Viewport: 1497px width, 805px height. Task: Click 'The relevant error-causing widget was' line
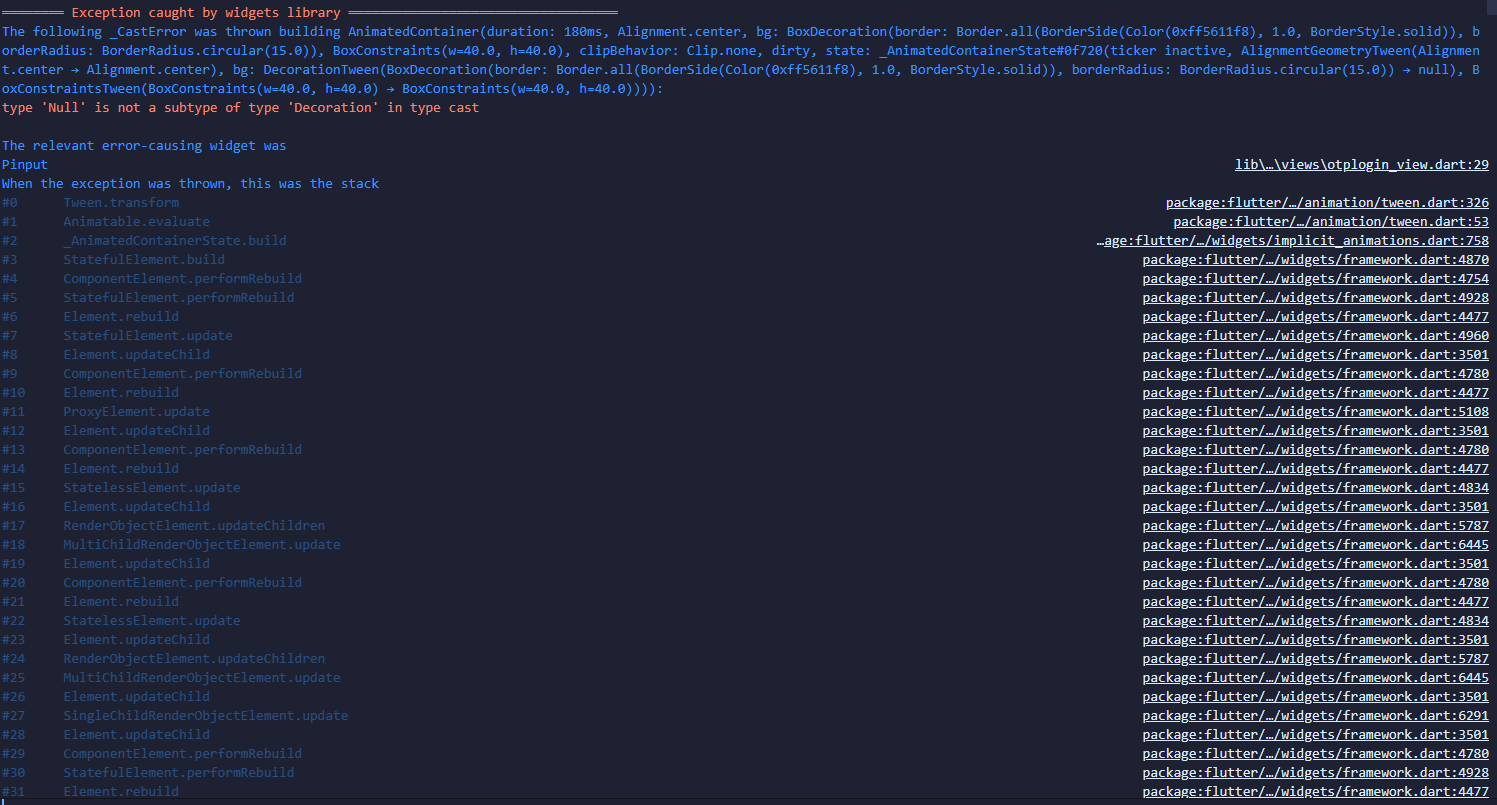pos(144,146)
